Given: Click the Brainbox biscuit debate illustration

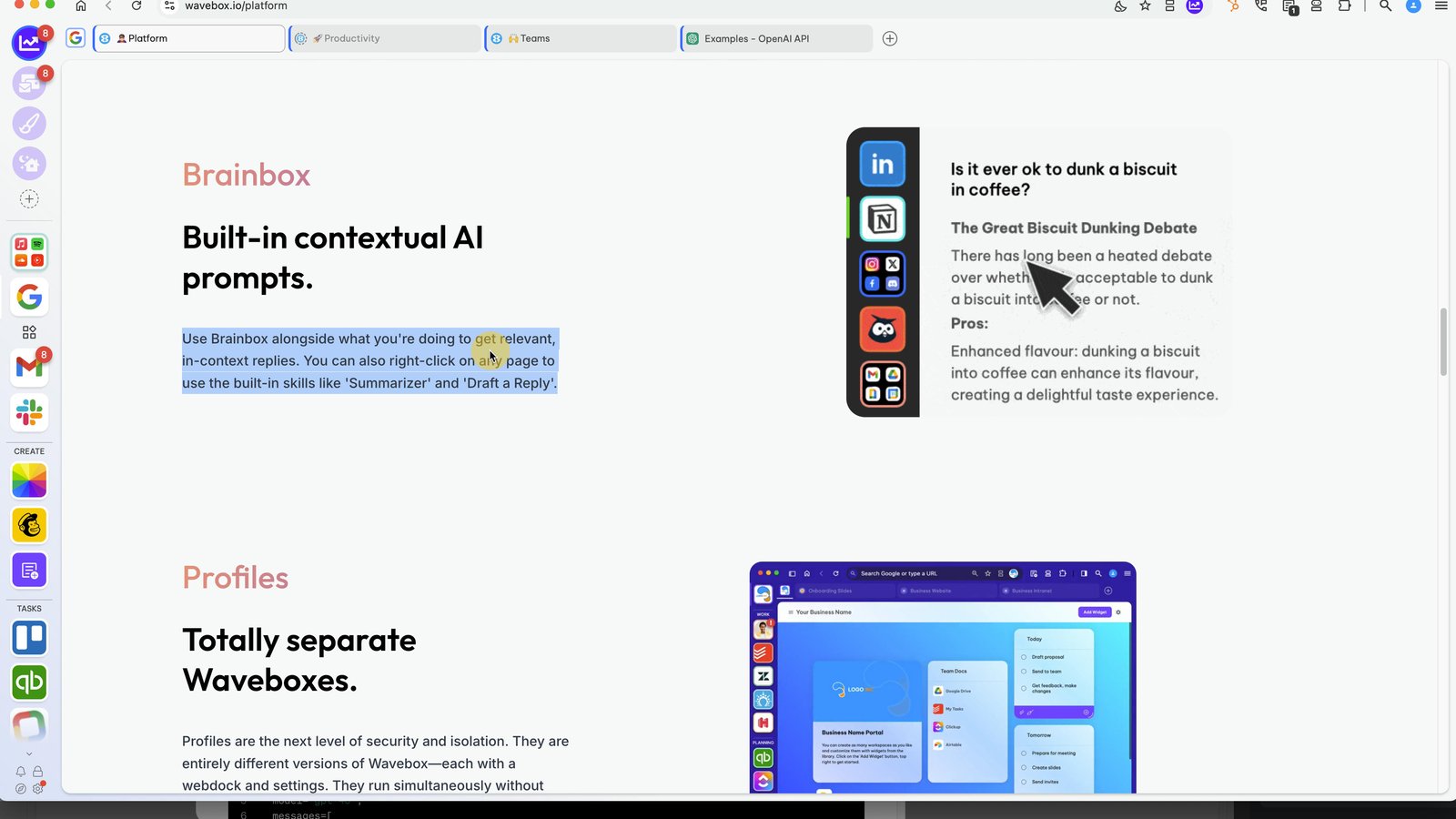Looking at the screenshot, I should pyautogui.click(x=1038, y=272).
